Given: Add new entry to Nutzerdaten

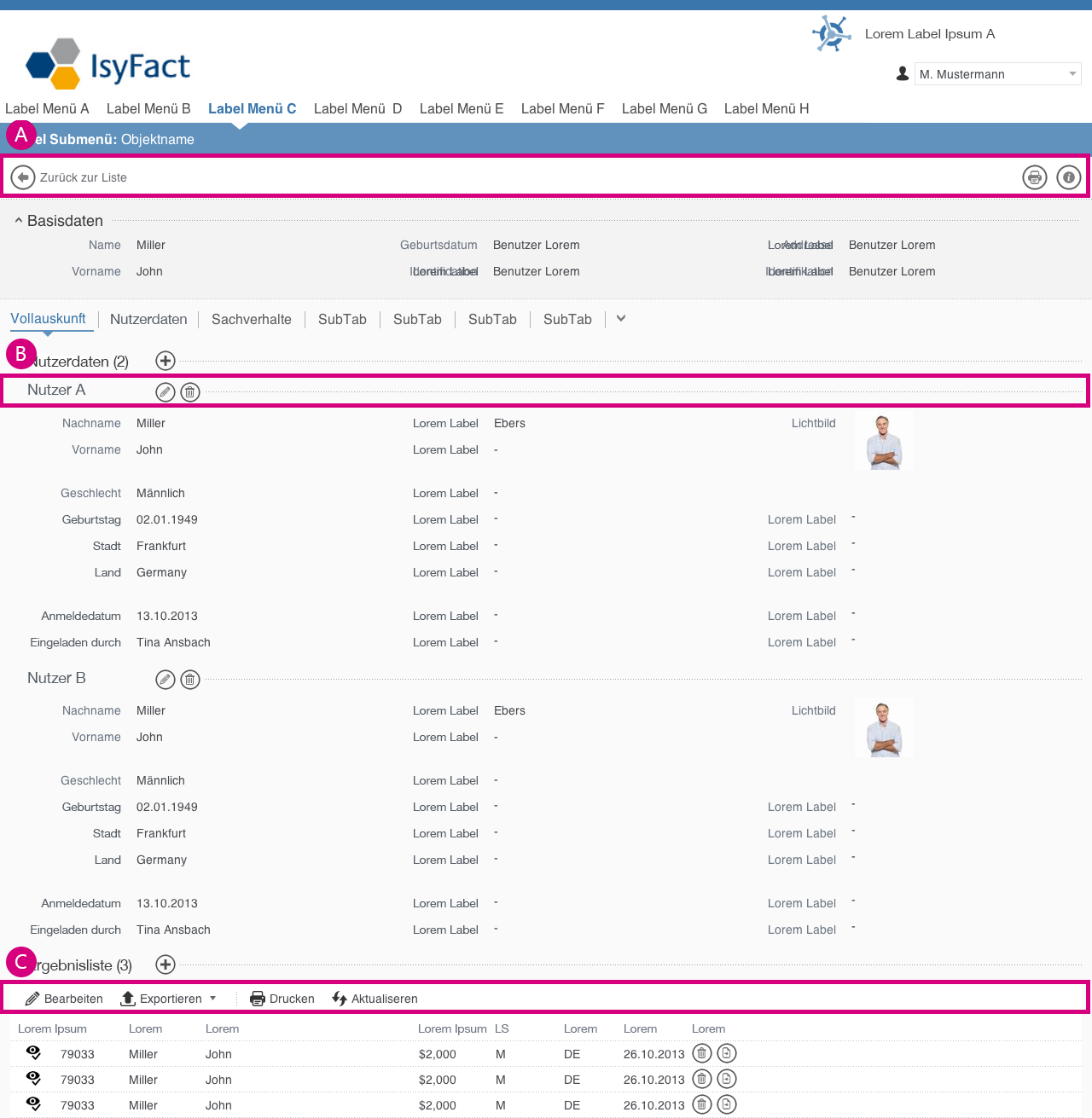Looking at the screenshot, I should pos(166,361).
